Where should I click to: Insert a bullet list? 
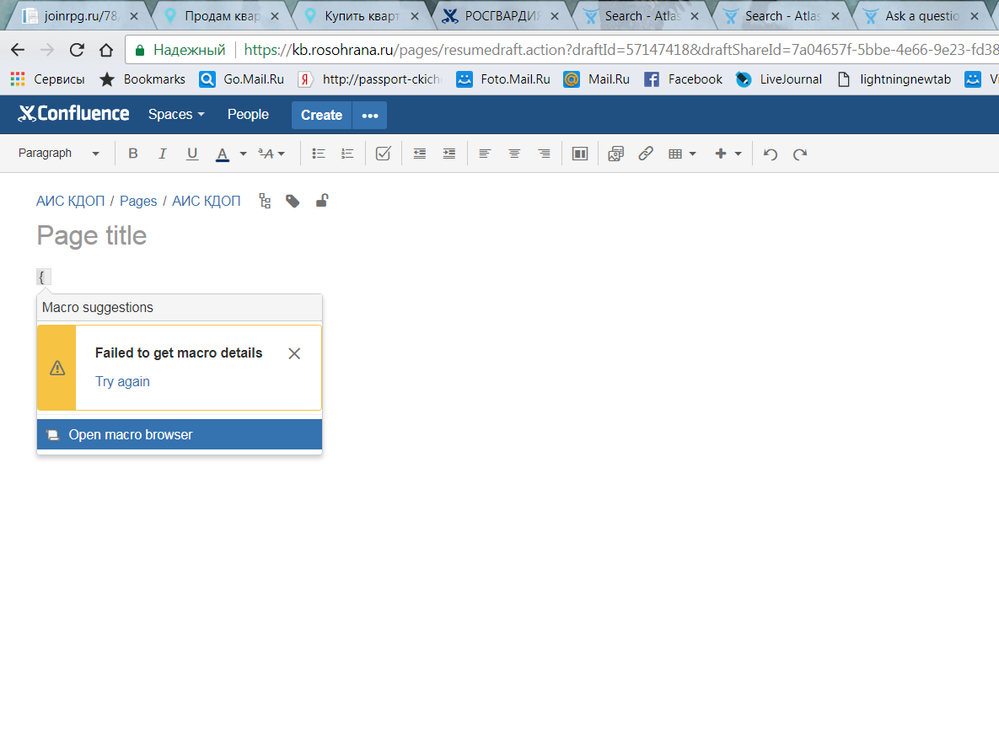(x=319, y=154)
